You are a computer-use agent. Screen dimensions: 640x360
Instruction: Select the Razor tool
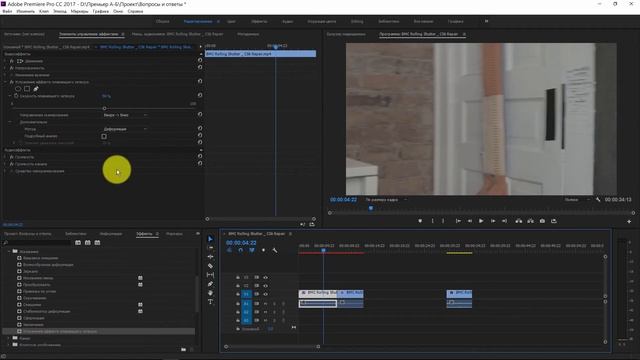click(210, 266)
